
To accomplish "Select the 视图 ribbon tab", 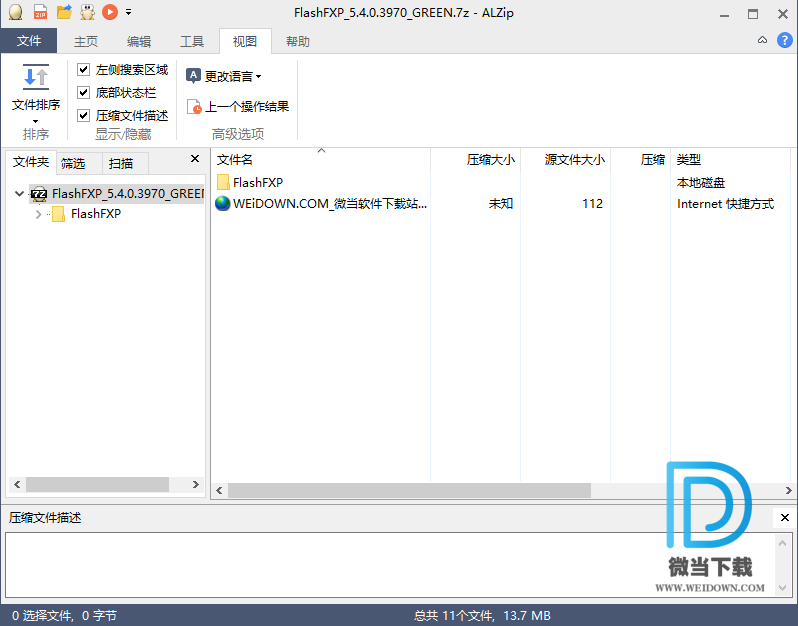I will (245, 41).
